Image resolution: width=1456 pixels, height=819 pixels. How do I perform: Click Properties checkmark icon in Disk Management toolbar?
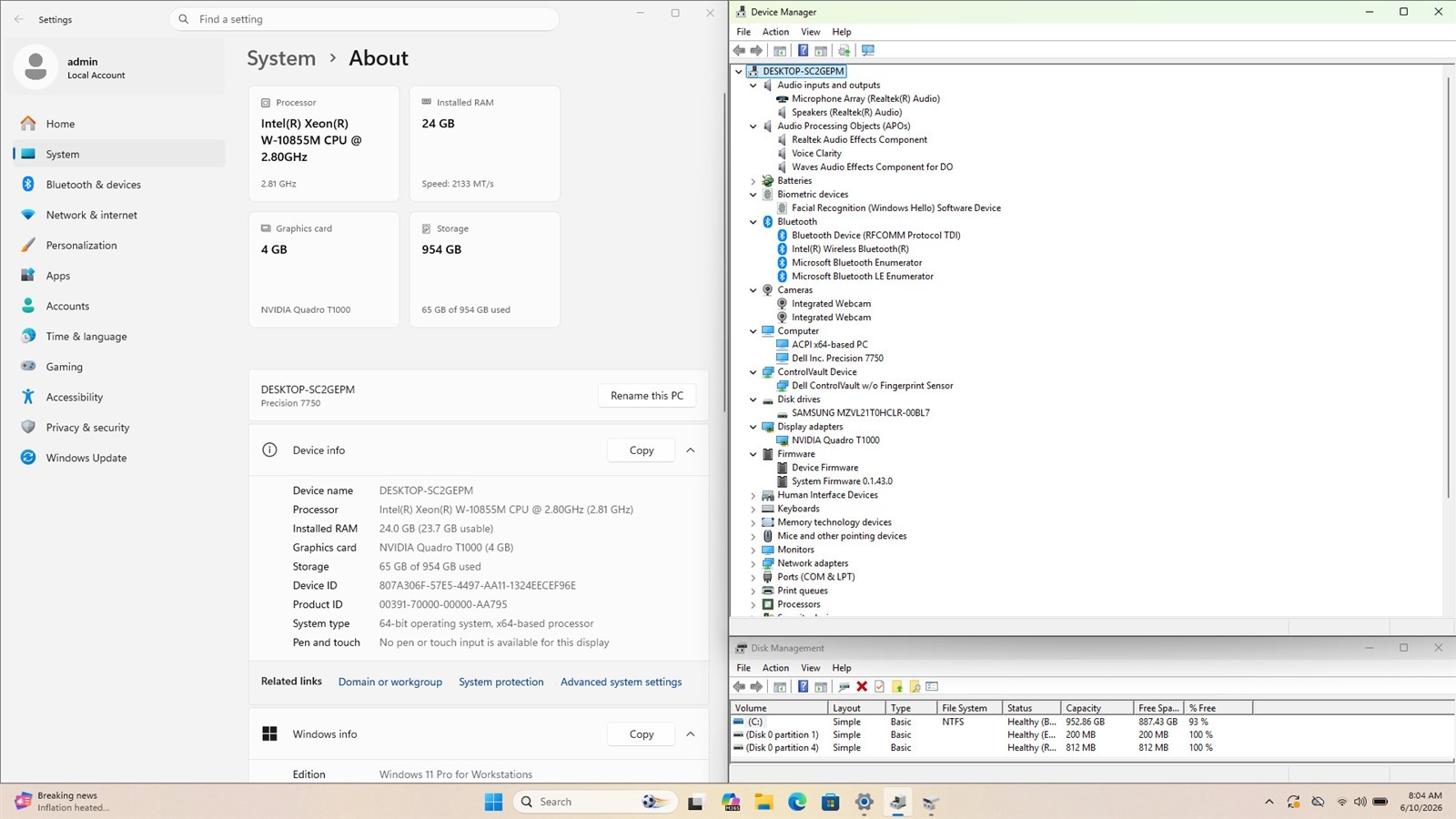point(879,686)
